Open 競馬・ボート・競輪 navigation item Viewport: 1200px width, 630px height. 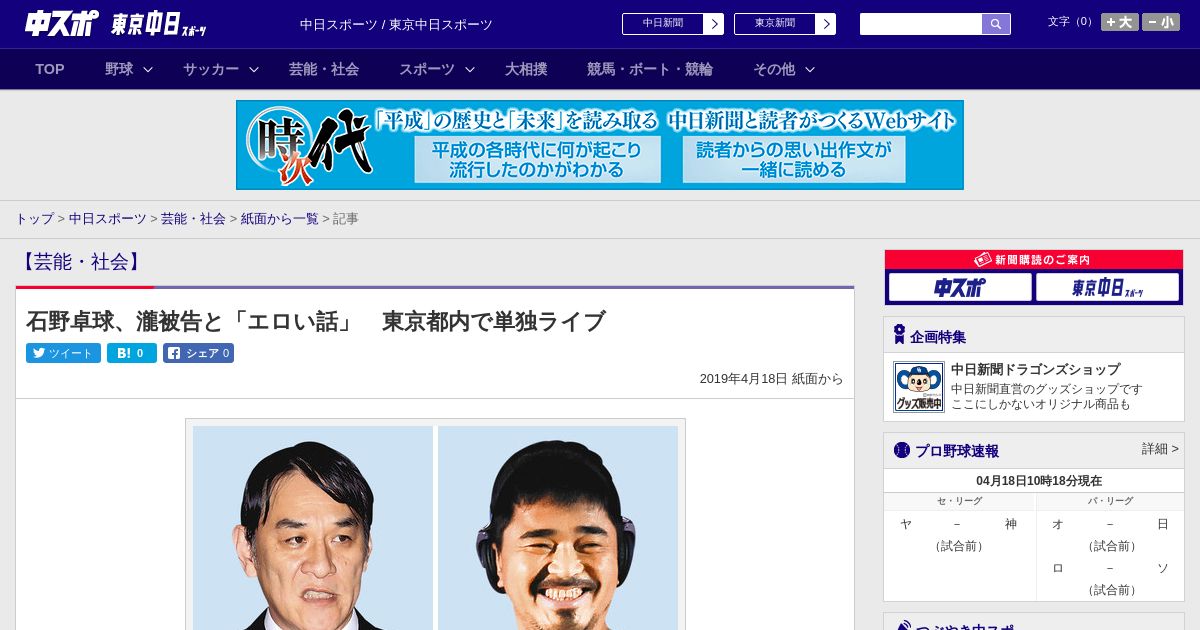(650, 69)
